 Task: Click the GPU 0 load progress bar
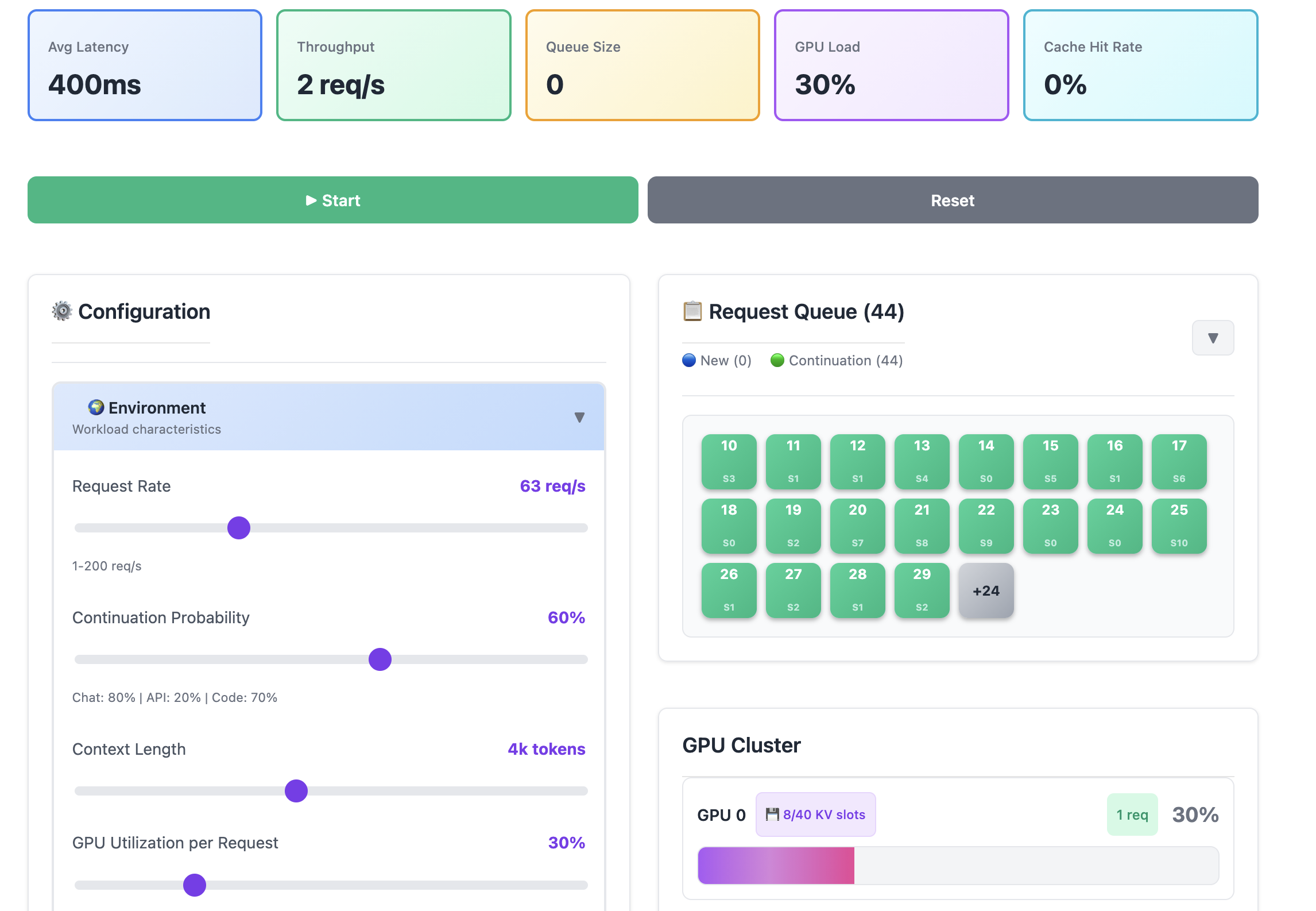pos(958,865)
